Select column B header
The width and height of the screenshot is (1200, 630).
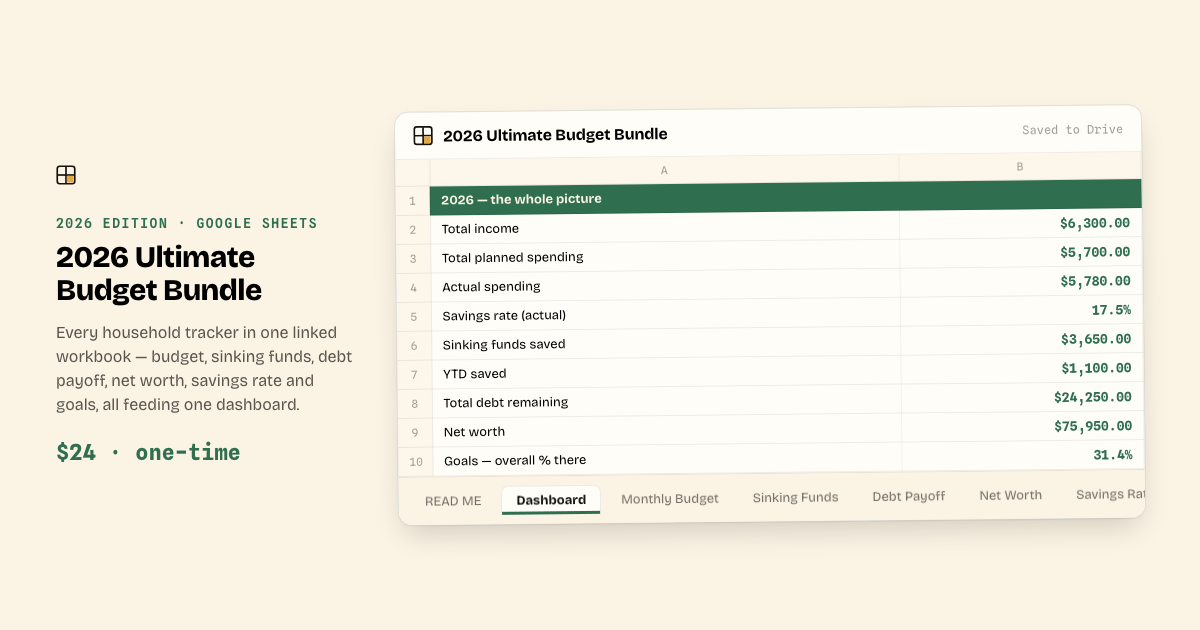click(1020, 167)
